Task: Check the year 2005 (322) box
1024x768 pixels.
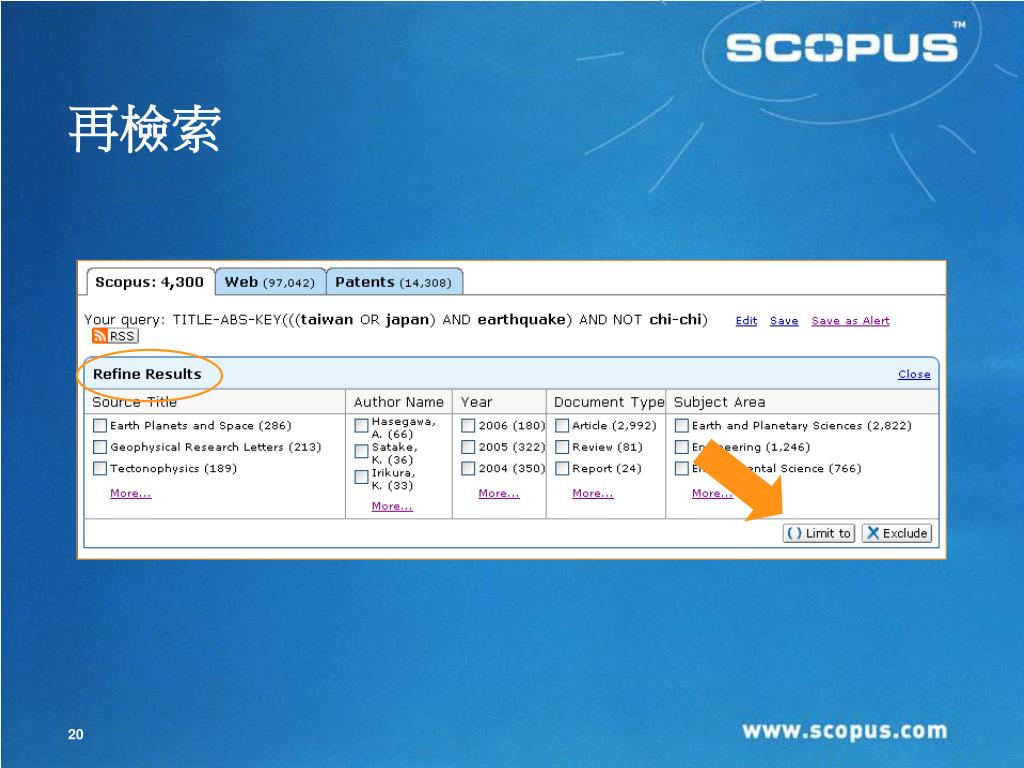Action: coord(468,447)
